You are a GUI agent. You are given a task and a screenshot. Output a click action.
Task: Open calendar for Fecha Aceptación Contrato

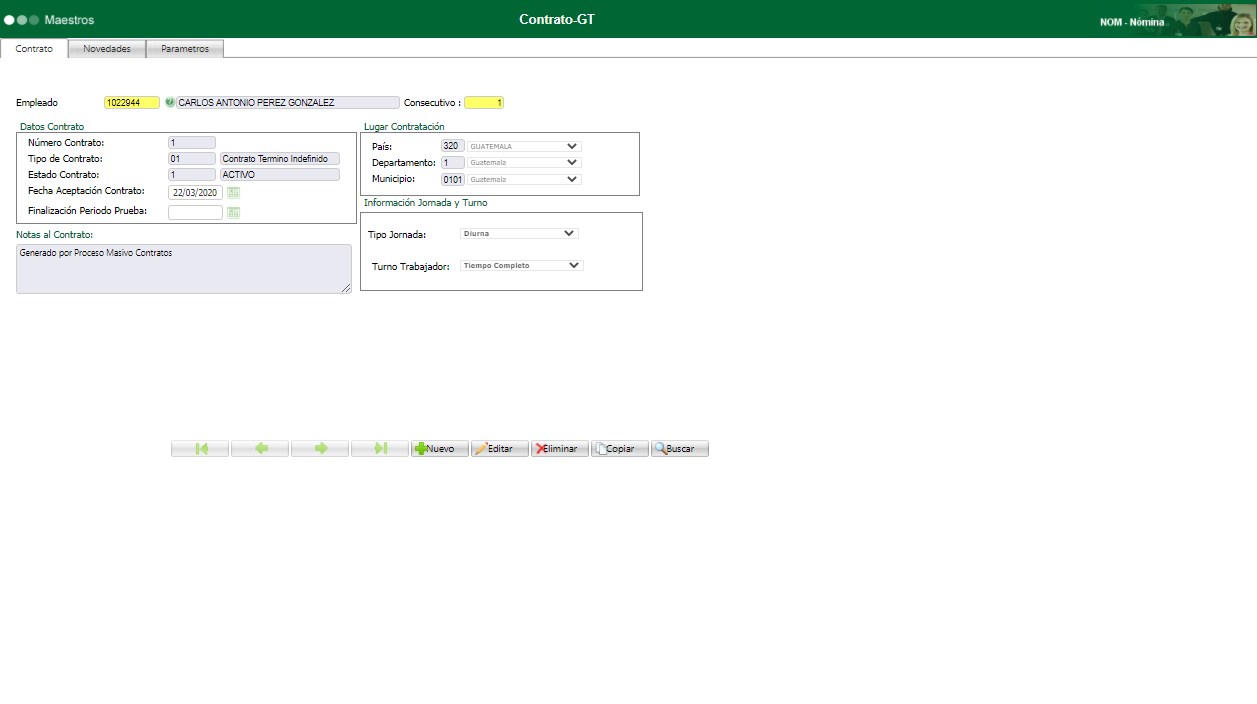click(x=234, y=192)
